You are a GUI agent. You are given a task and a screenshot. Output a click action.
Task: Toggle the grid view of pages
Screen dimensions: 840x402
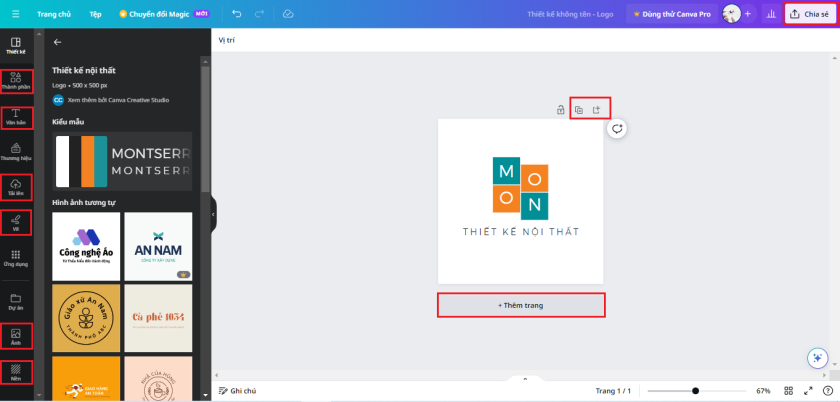(x=789, y=391)
